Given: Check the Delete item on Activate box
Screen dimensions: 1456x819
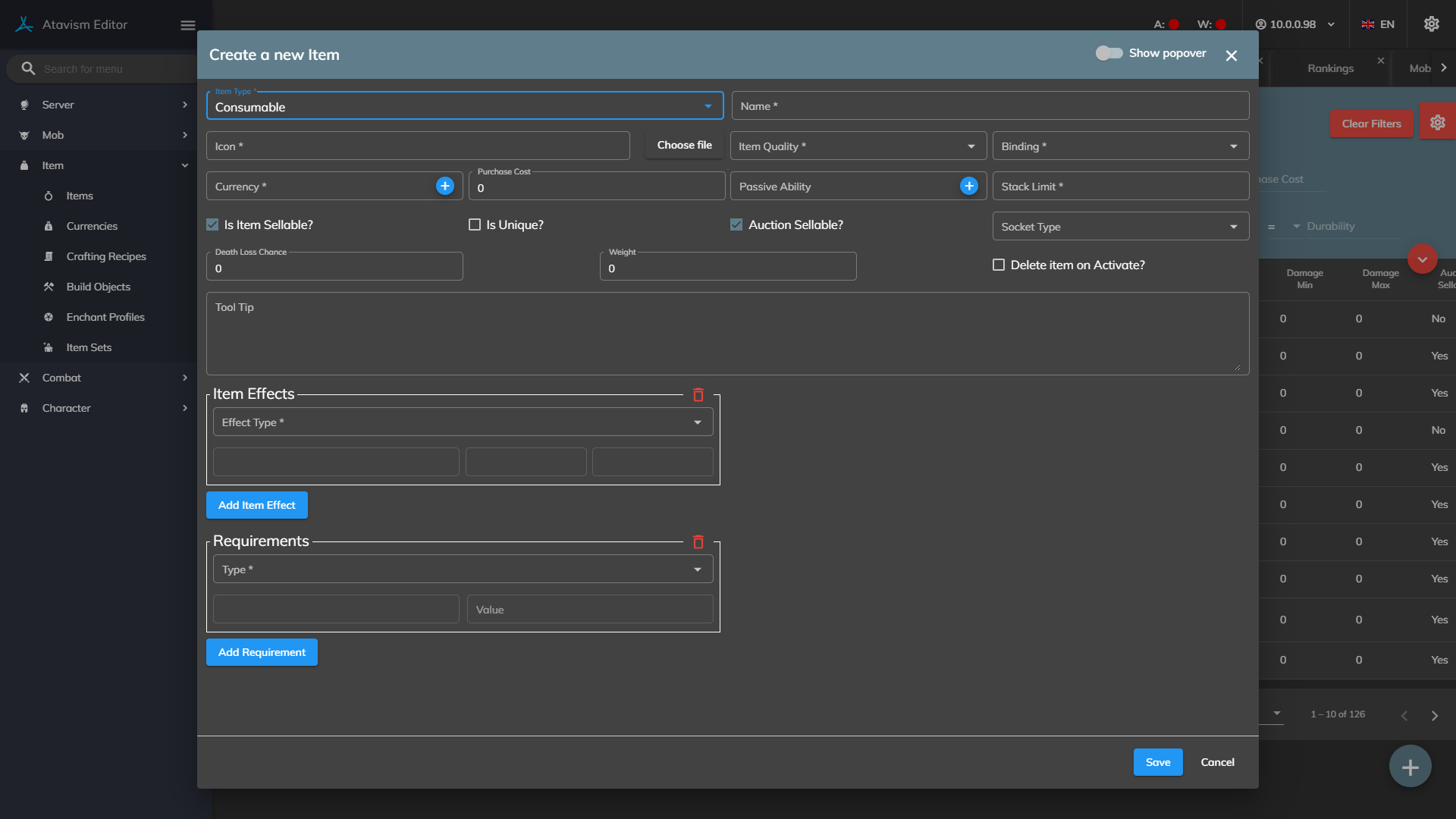Looking at the screenshot, I should click(x=999, y=265).
